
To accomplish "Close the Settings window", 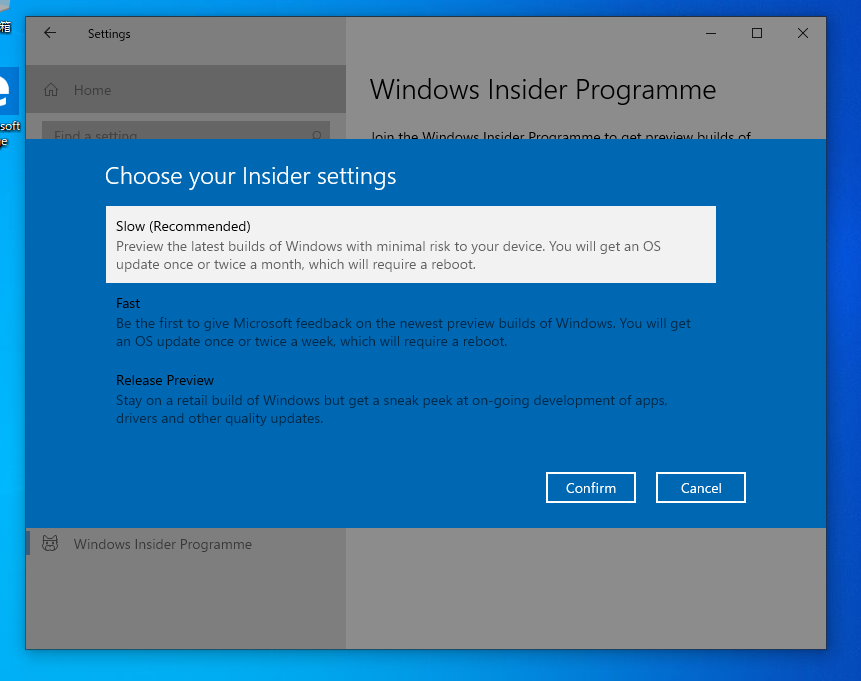I will coord(803,33).
